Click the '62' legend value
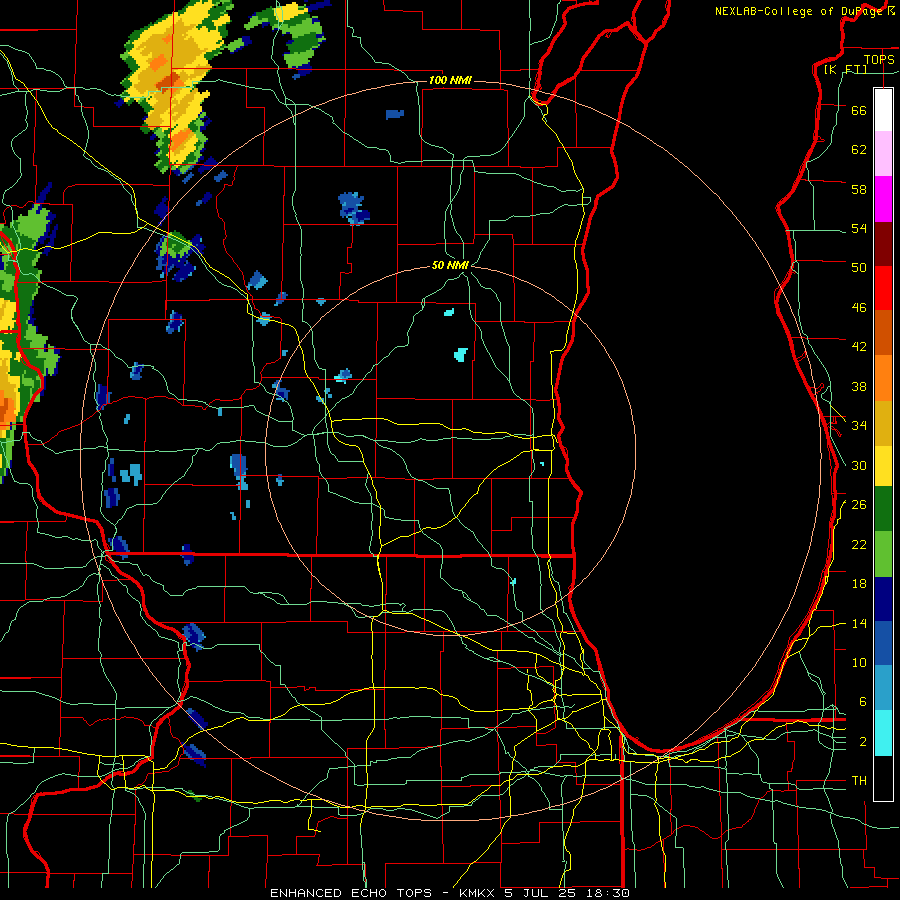This screenshot has width=900, height=900. coord(859,150)
